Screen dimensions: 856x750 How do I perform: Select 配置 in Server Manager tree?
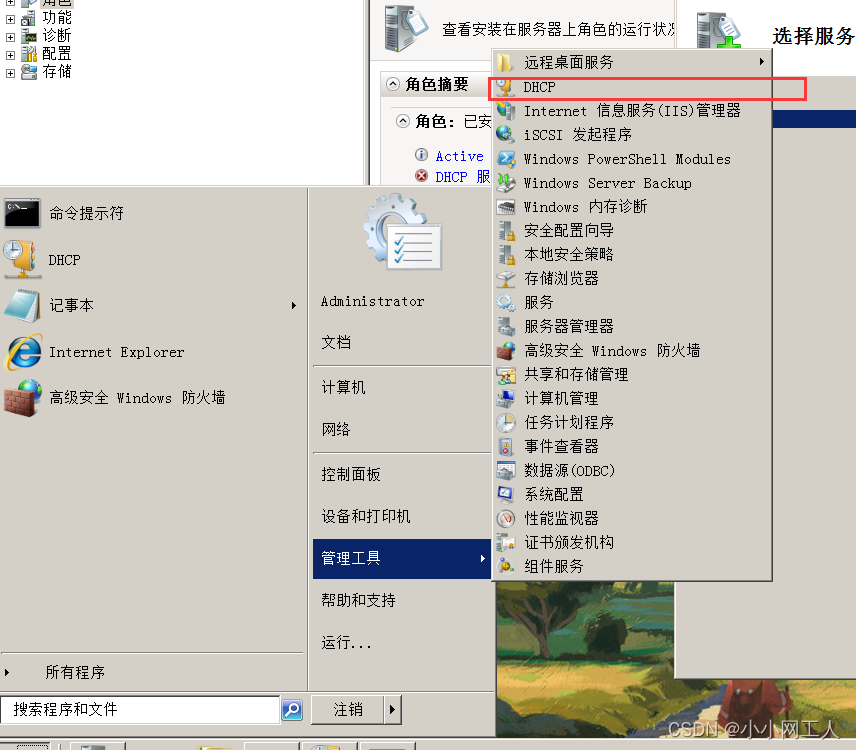[x=57, y=54]
